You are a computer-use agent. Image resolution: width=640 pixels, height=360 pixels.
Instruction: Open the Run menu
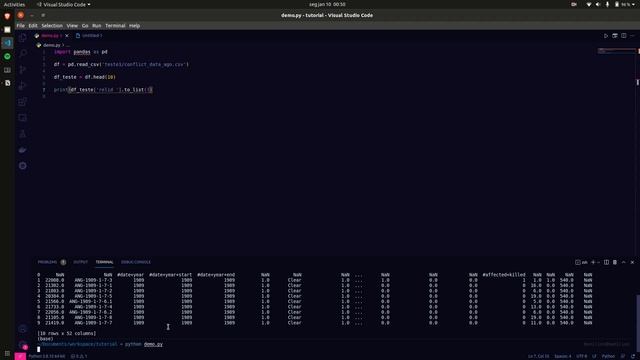97,26
